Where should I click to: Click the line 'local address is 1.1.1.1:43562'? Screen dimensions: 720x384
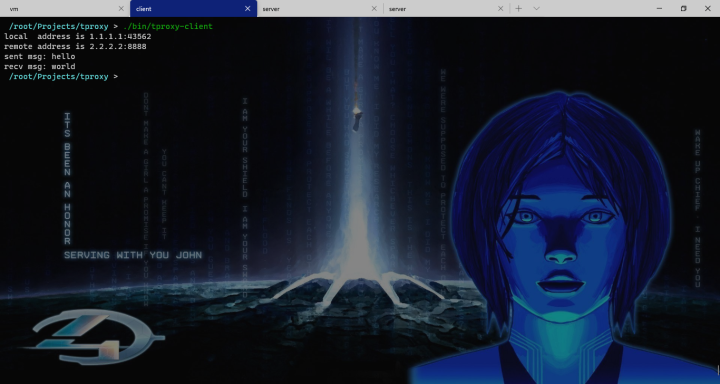(78, 36)
